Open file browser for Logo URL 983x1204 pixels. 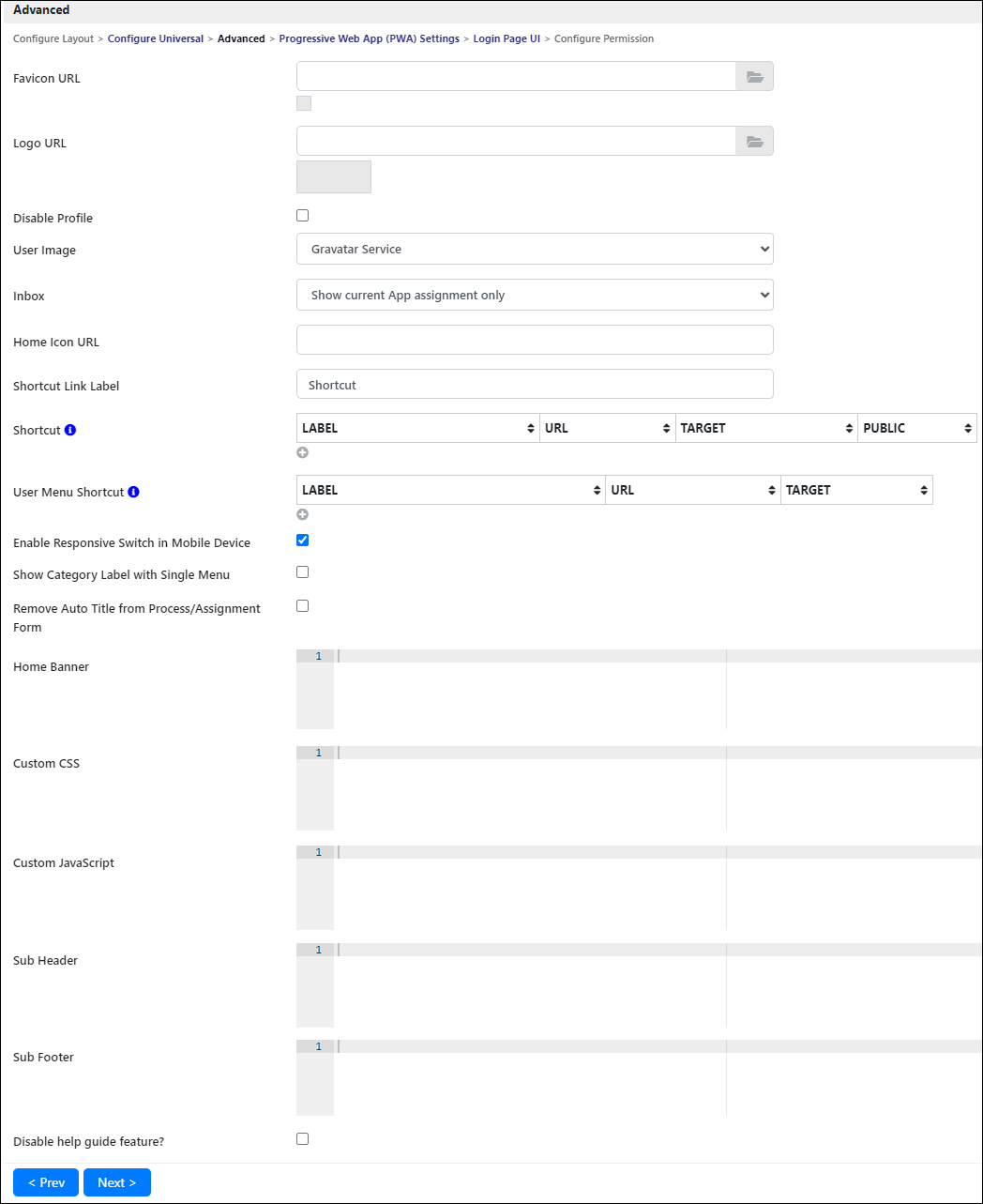click(x=754, y=142)
